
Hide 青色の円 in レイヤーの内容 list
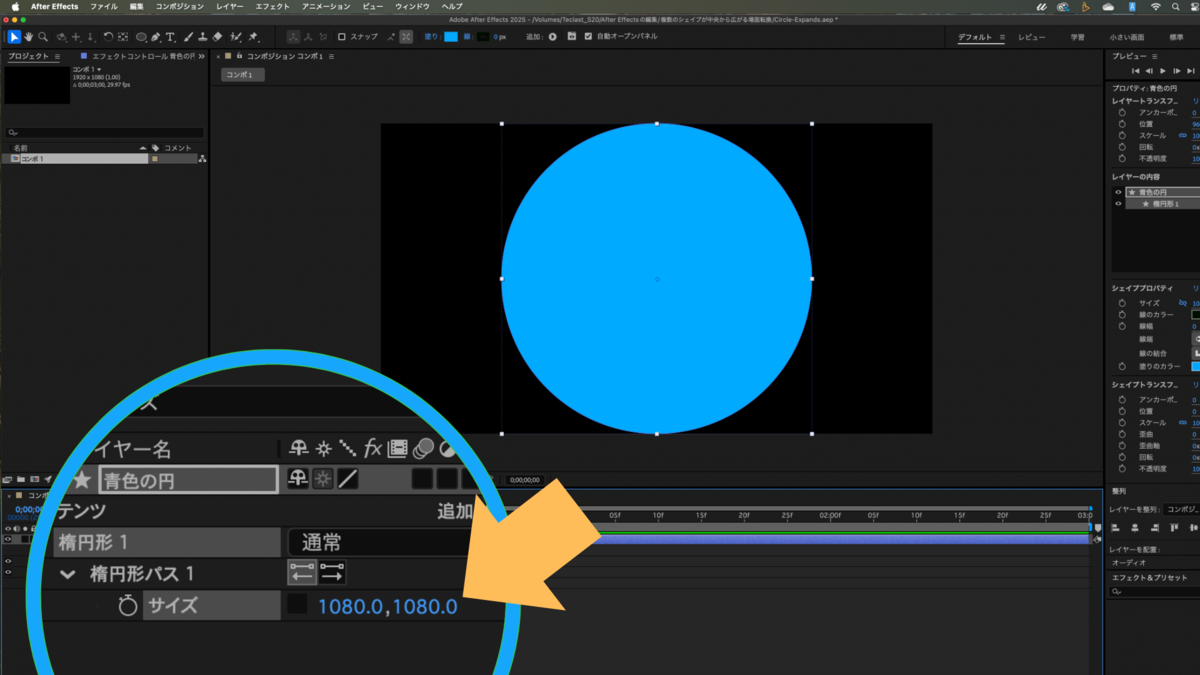tap(1118, 192)
